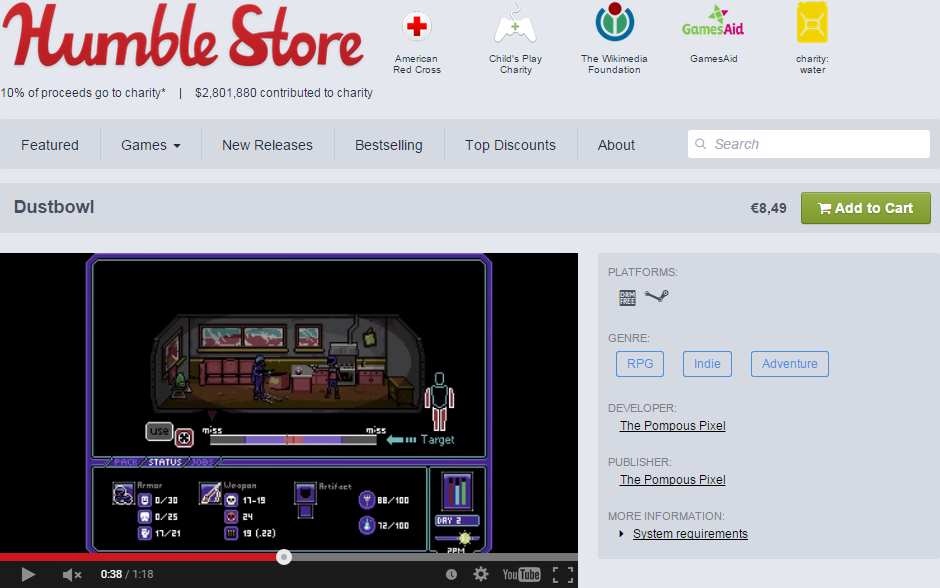940x588 pixels.
Task: Open the New Releases tab
Action: [x=267, y=145]
